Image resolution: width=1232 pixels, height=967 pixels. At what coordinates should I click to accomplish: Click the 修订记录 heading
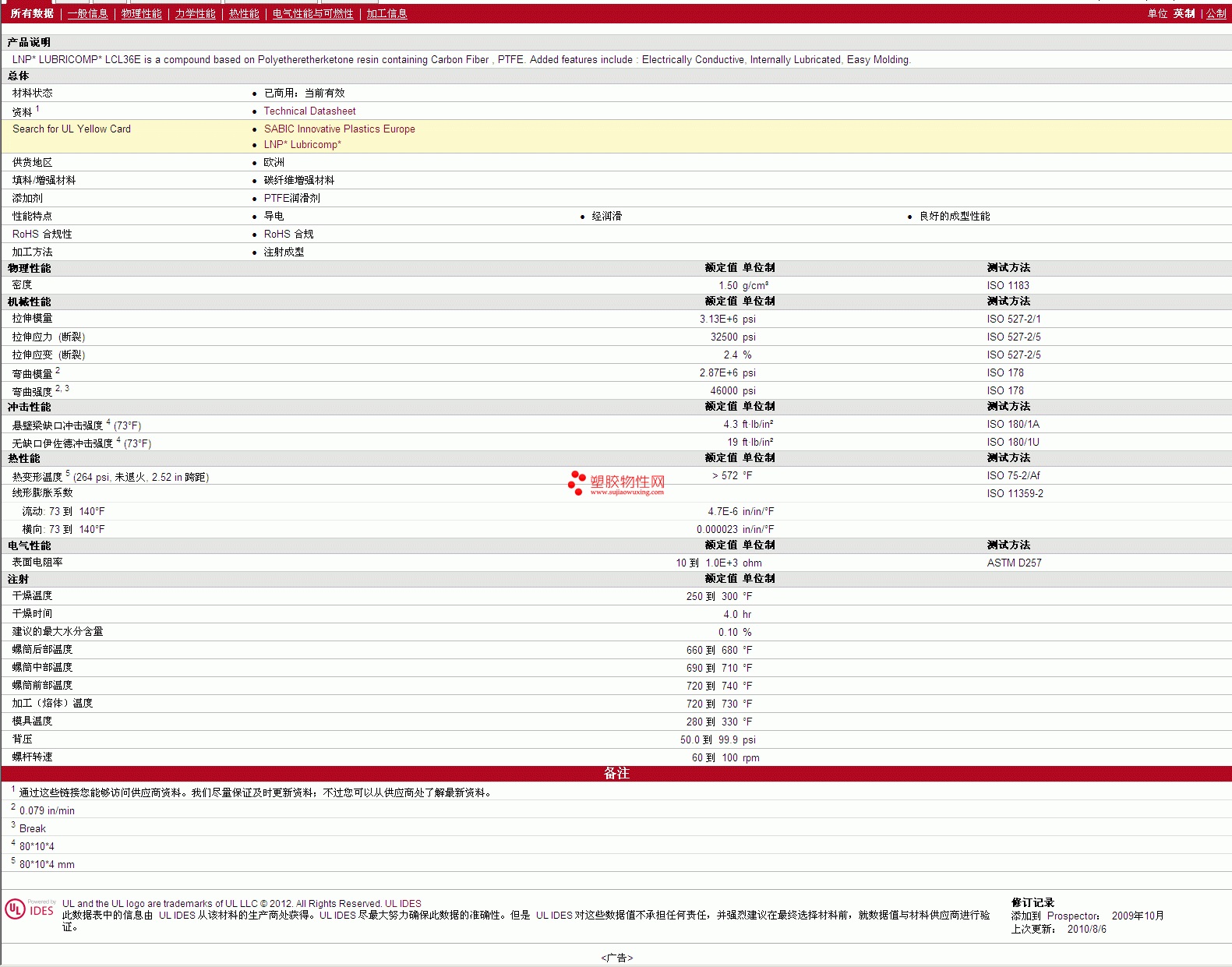click(x=1033, y=902)
